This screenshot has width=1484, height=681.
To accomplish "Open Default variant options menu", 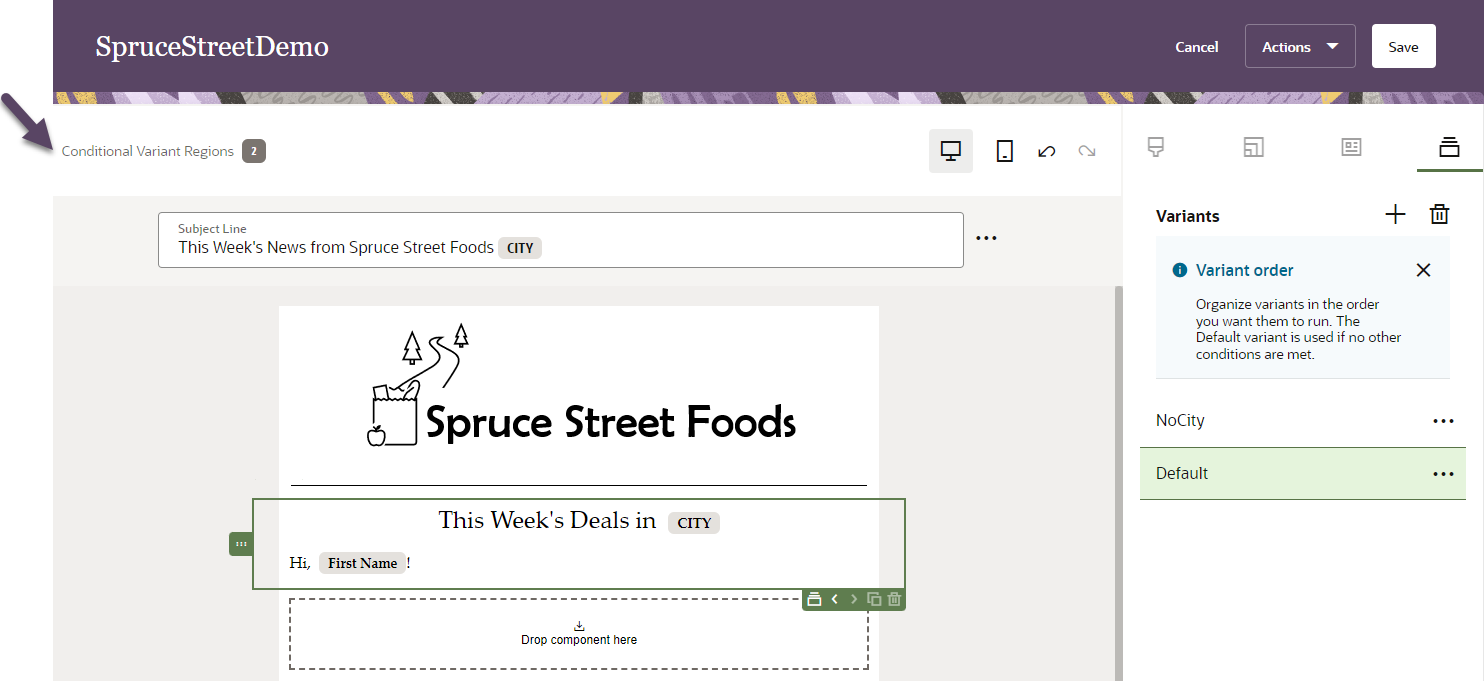I will (x=1443, y=474).
